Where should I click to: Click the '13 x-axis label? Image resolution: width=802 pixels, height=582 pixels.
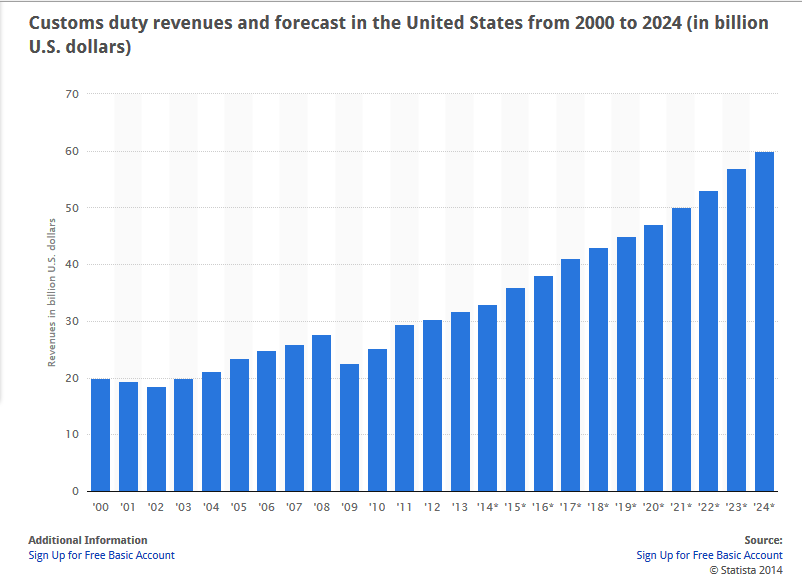click(460, 507)
